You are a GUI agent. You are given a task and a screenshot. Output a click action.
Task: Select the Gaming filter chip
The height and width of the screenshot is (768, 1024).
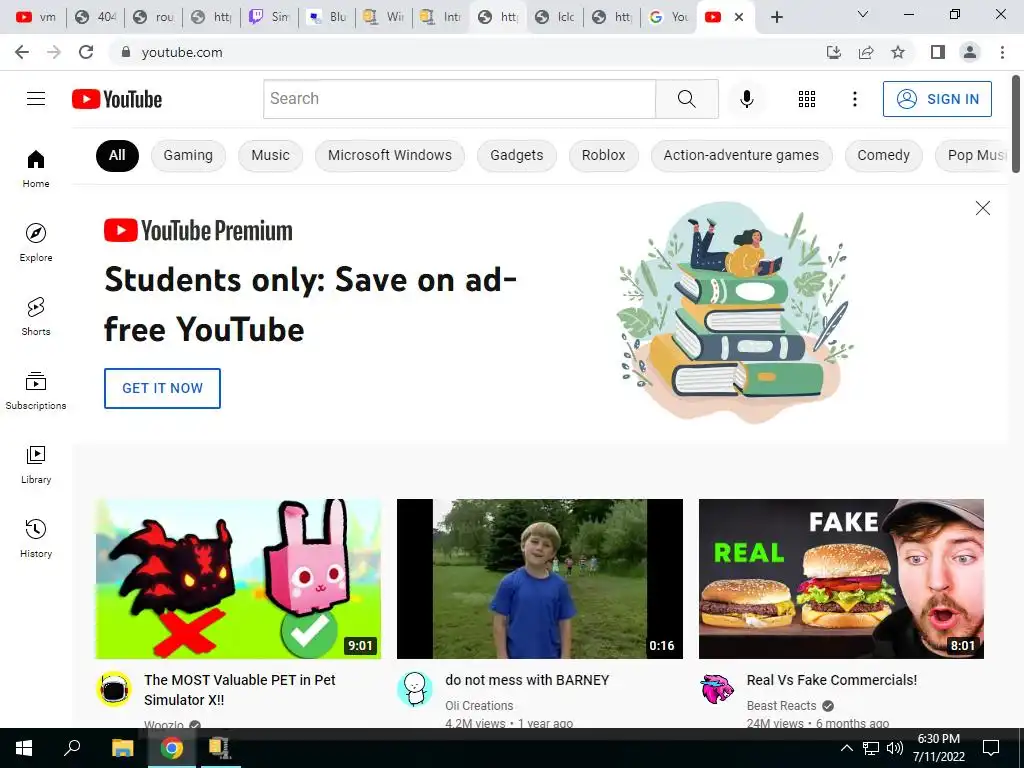tap(188, 155)
